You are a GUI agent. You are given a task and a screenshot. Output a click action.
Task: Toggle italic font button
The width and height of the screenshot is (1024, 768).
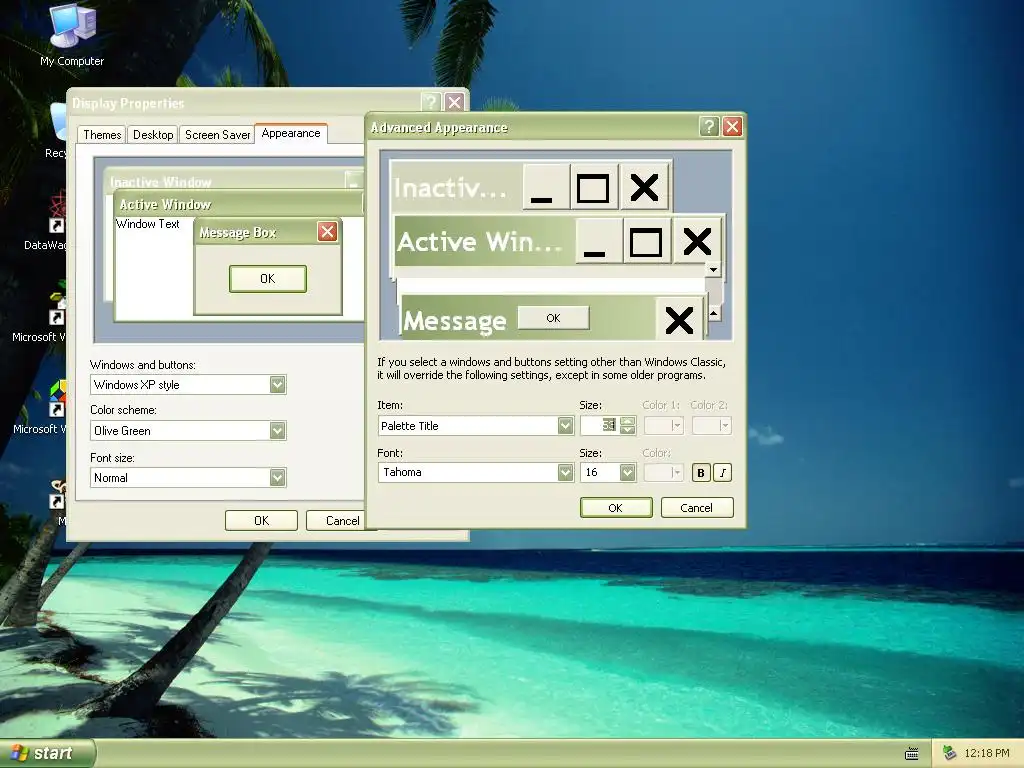[722, 473]
